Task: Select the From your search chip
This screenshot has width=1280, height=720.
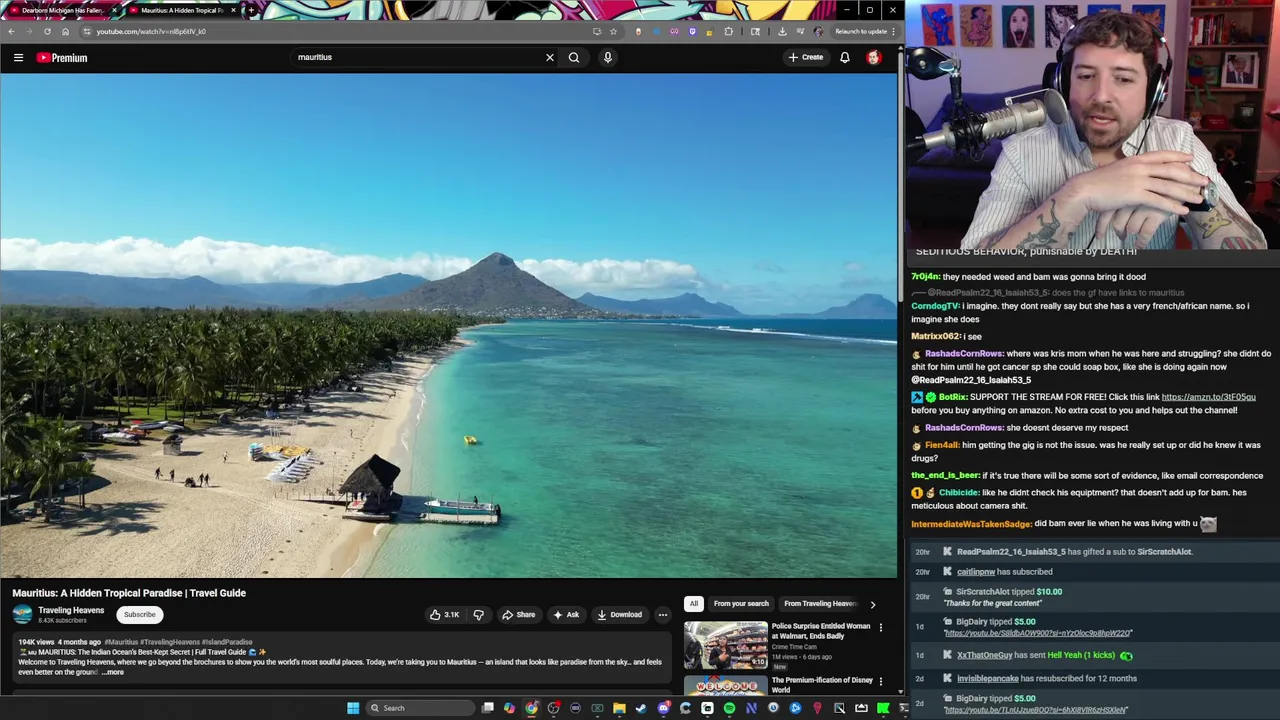Action: (x=741, y=603)
